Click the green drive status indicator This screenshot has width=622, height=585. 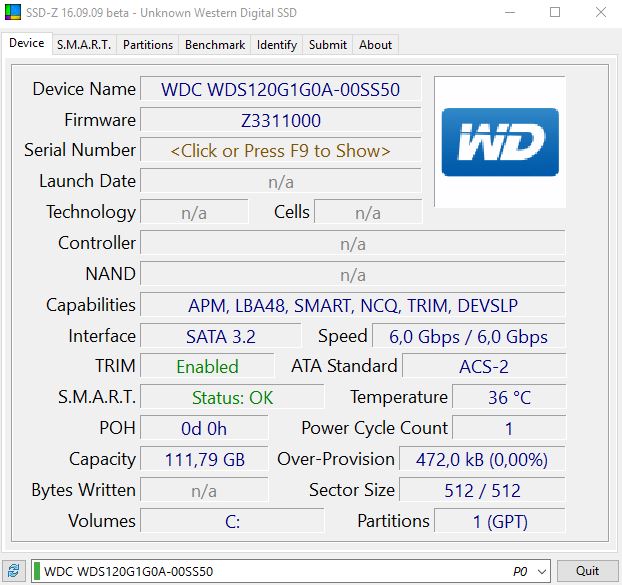click(x=36, y=571)
